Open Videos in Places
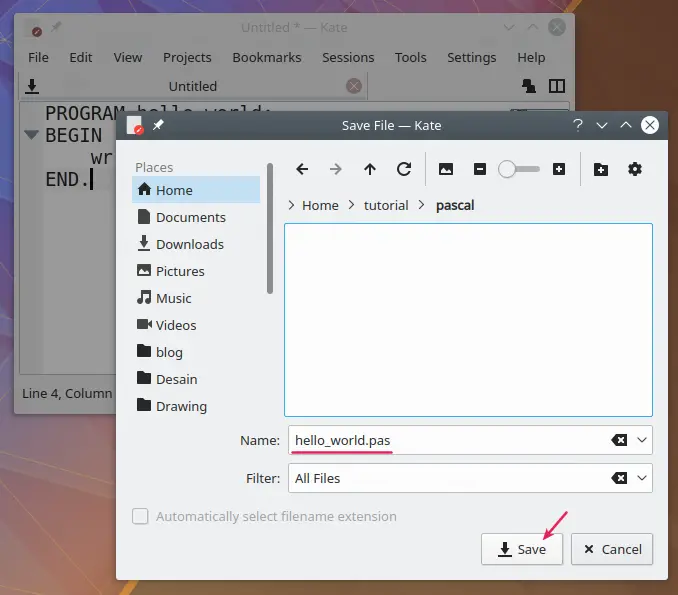This screenshot has width=678, height=595. (196, 325)
